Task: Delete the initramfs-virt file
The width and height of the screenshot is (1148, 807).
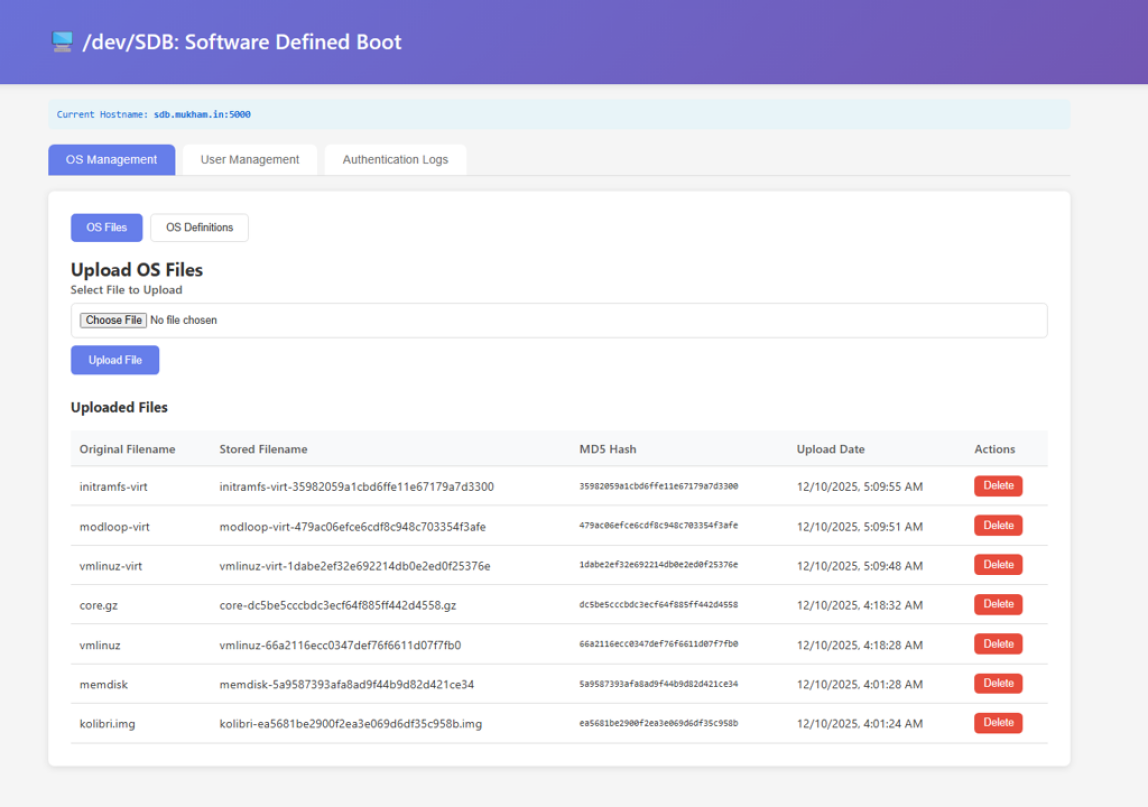Action: pyautogui.click(x=998, y=486)
